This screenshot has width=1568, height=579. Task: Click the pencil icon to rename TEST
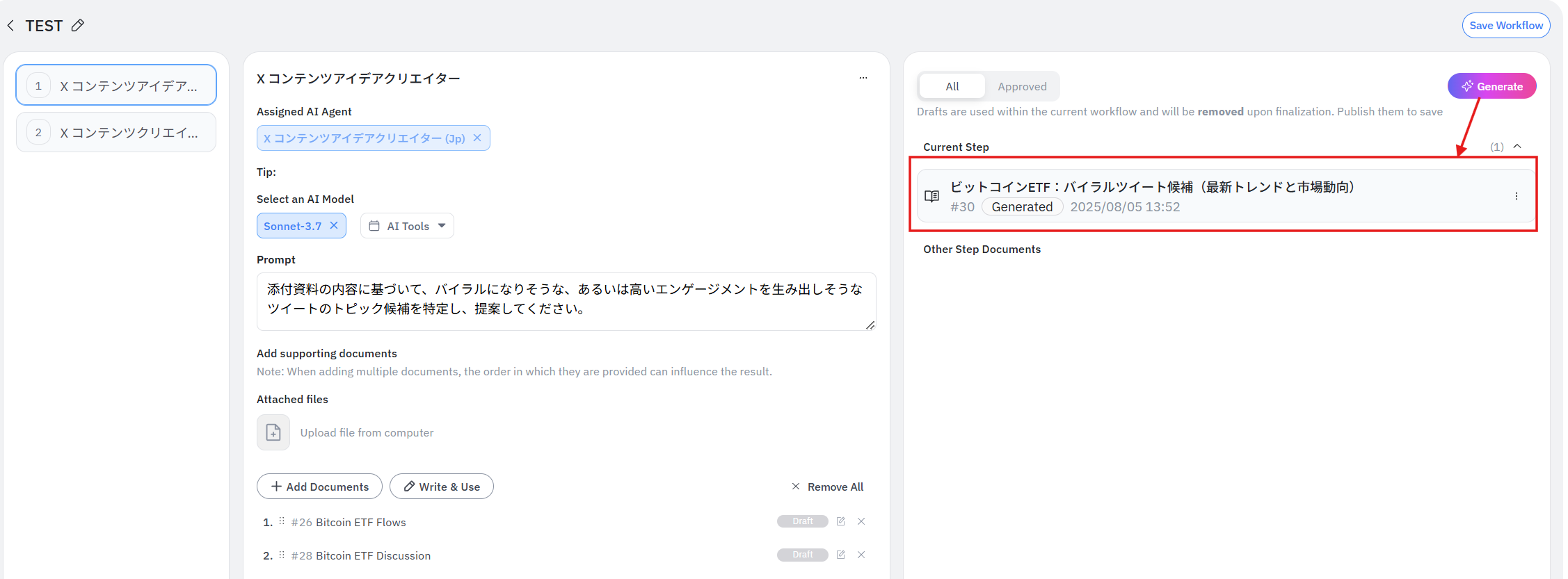pos(78,26)
